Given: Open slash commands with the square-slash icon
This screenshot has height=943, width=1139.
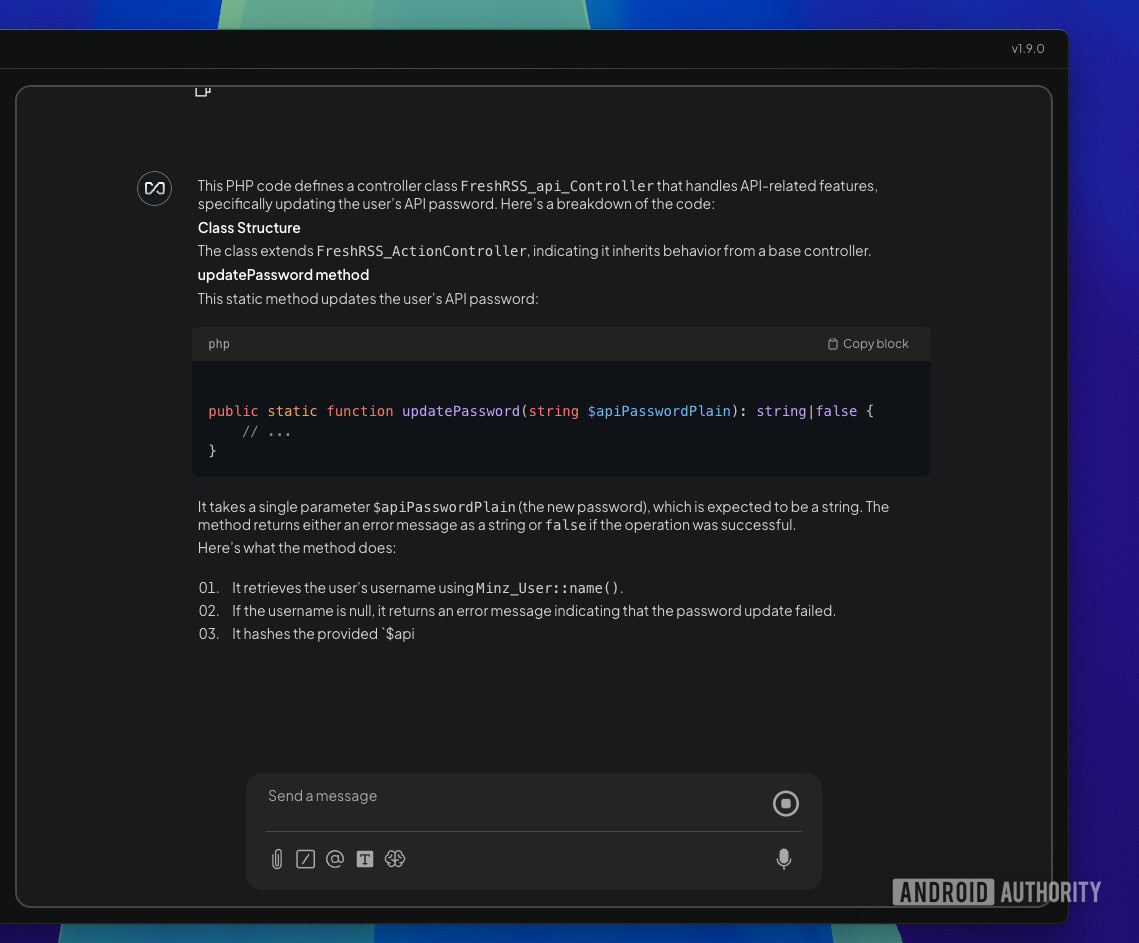Looking at the screenshot, I should tap(306, 859).
